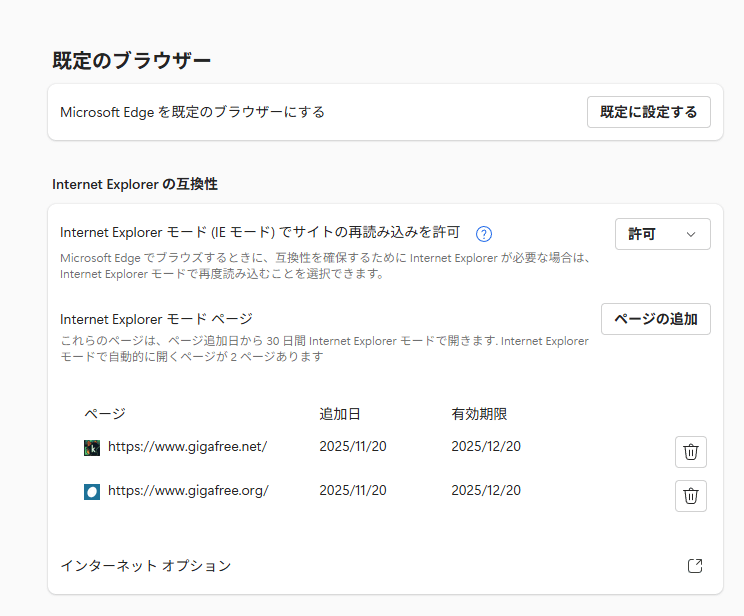Click the 有効期限 column header
This screenshot has height=616, width=744.
[480, 414]
